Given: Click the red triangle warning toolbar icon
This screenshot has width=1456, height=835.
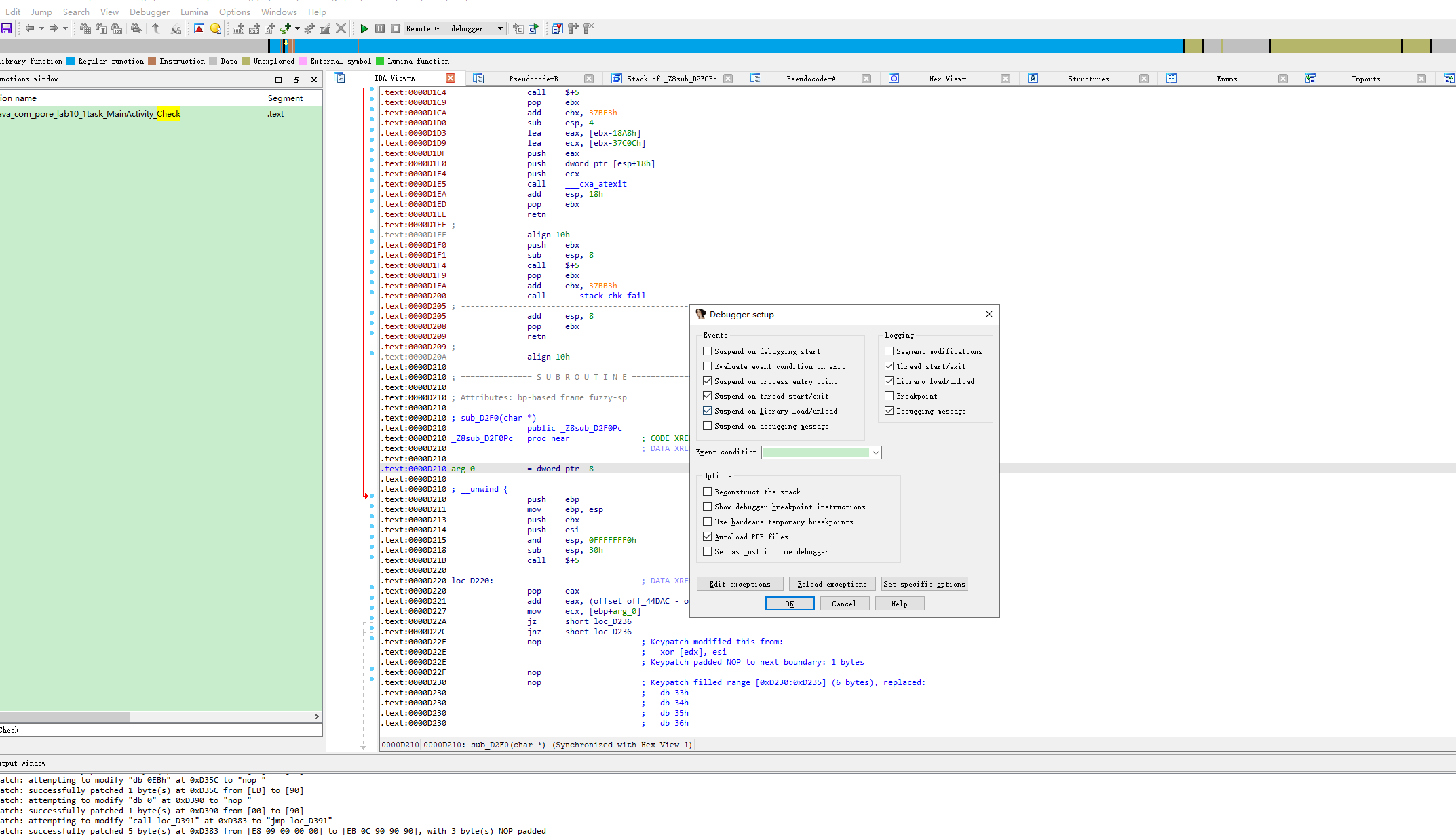Looking at the screenshot, I should [199, 28].
